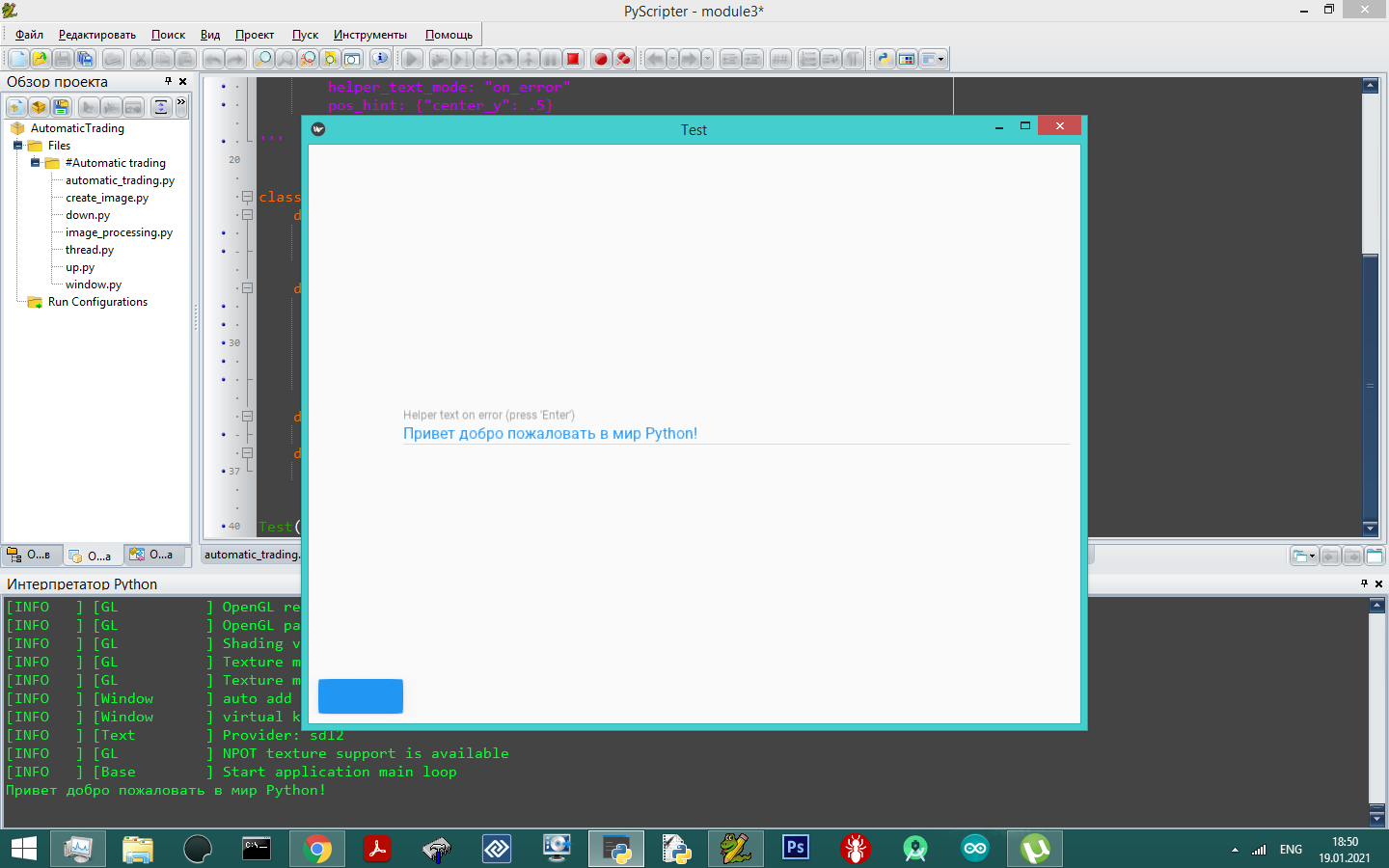Toggle pin on the project explorer panel
The width and height of the screenshot is (1389, 868).
click(168, 81)
